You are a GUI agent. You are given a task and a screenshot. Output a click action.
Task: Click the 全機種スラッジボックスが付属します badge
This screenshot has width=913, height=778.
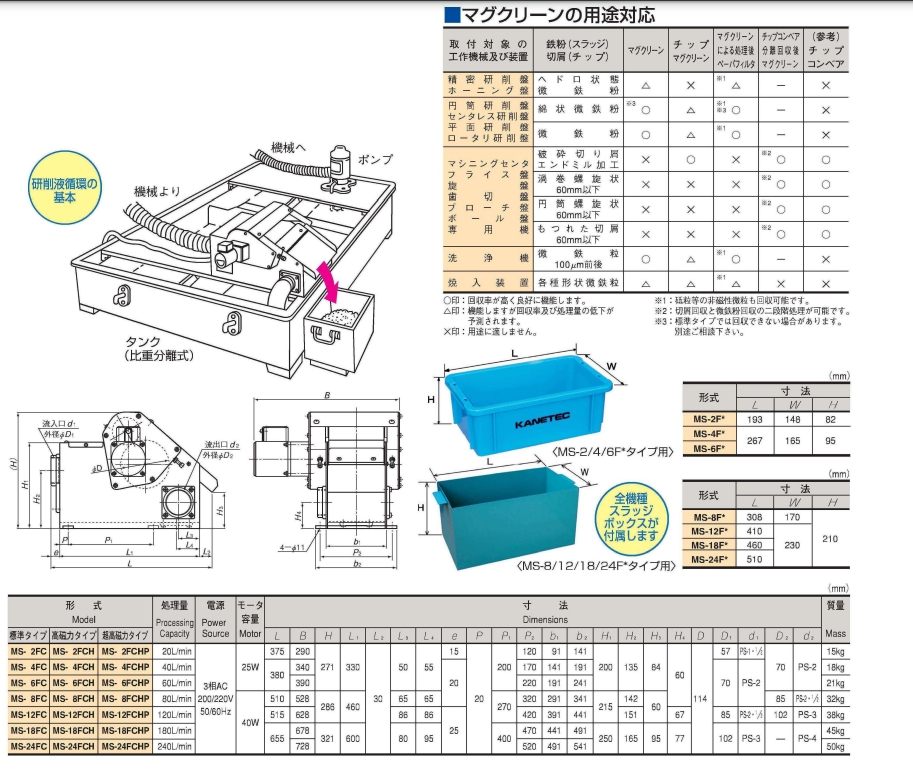click(631, 518)
